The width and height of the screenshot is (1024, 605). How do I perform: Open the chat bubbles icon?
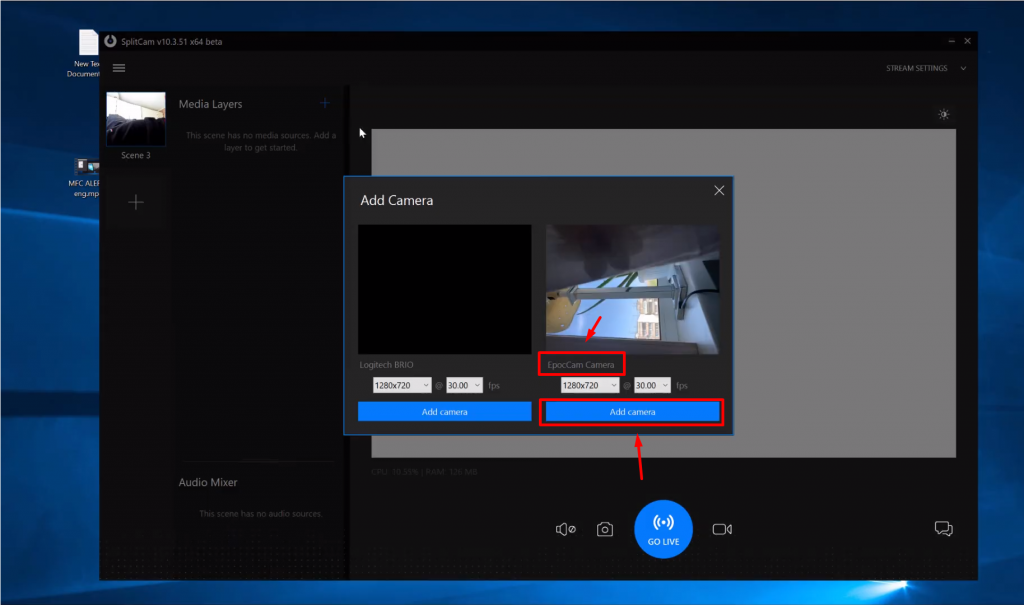(x=944, y=529)
